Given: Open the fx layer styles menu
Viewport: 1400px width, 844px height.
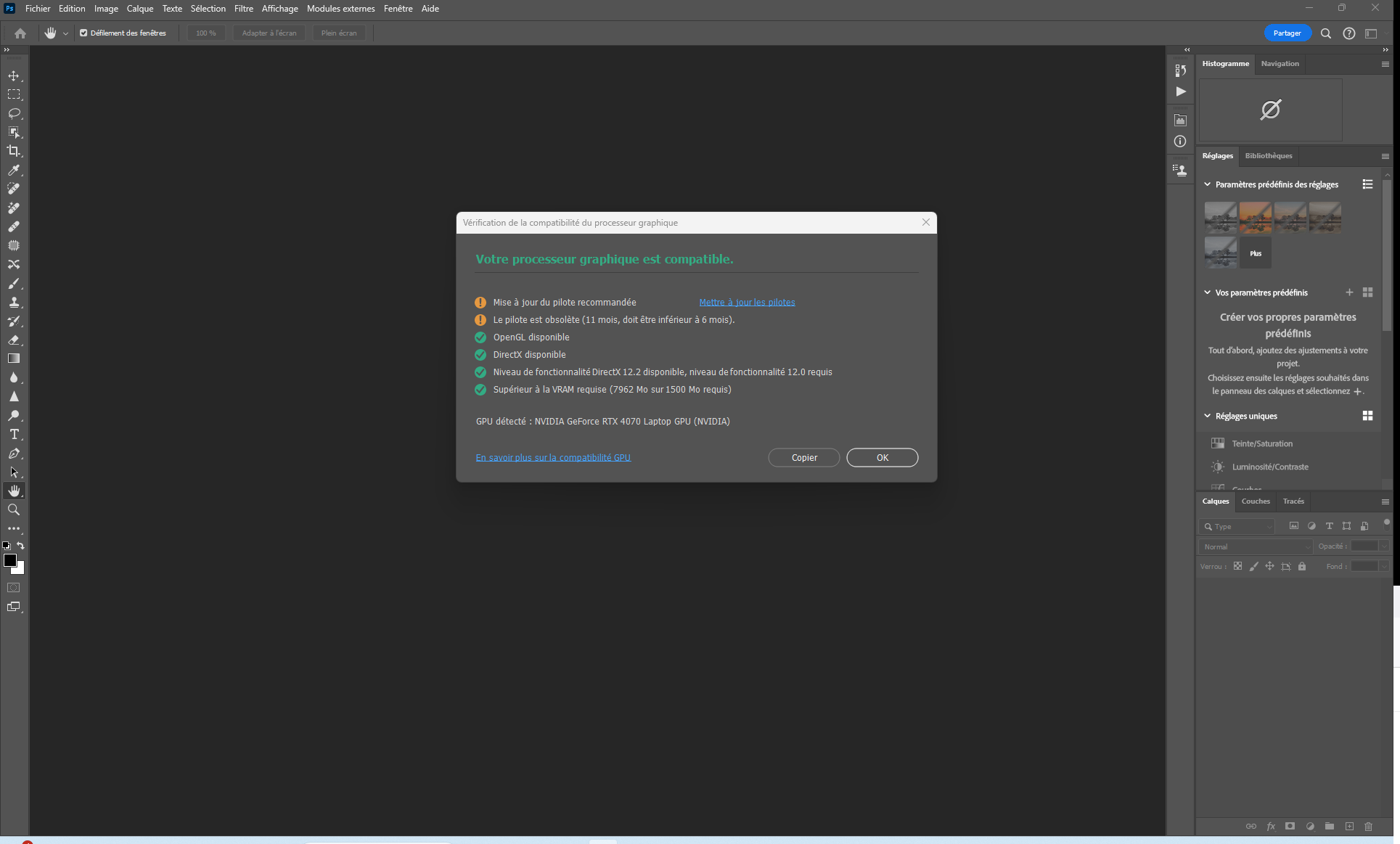Looking at the screenshot, I should tap(1271, 826).
